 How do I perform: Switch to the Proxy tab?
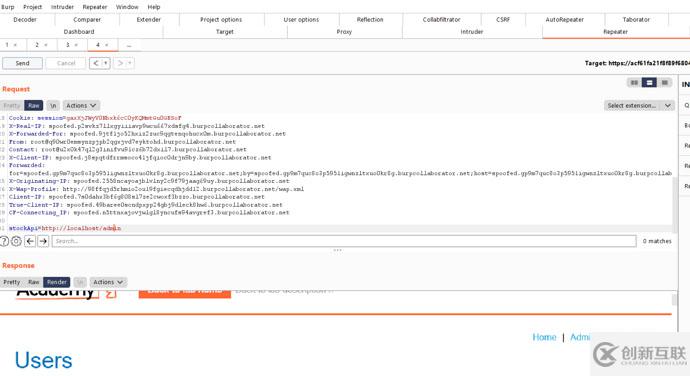click(x=345, y=32)
